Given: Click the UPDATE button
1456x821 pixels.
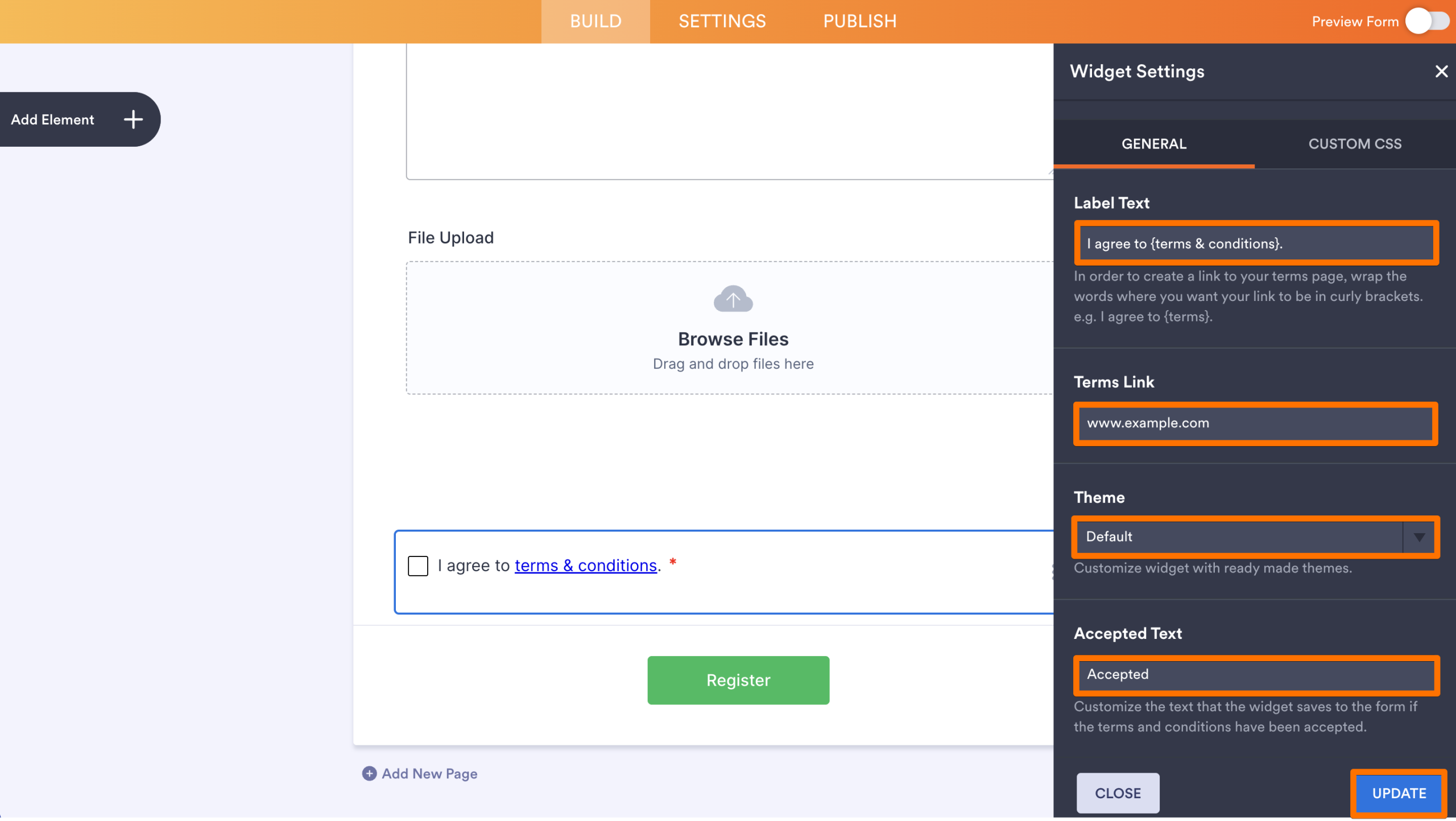Looking at the screenshot, I should coord(1398,793).
